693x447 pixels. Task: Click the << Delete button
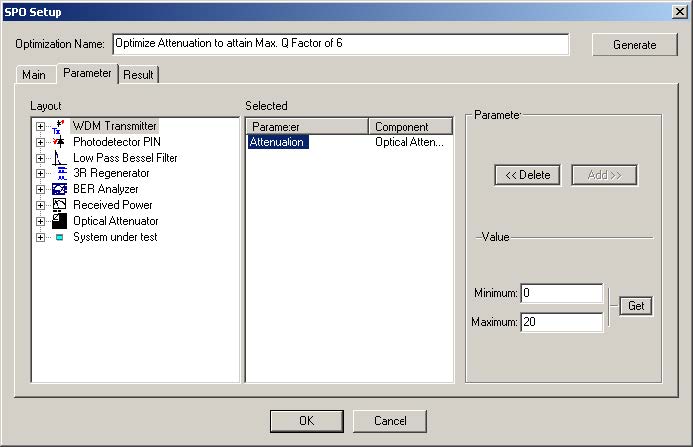click(x=528, y=175)
